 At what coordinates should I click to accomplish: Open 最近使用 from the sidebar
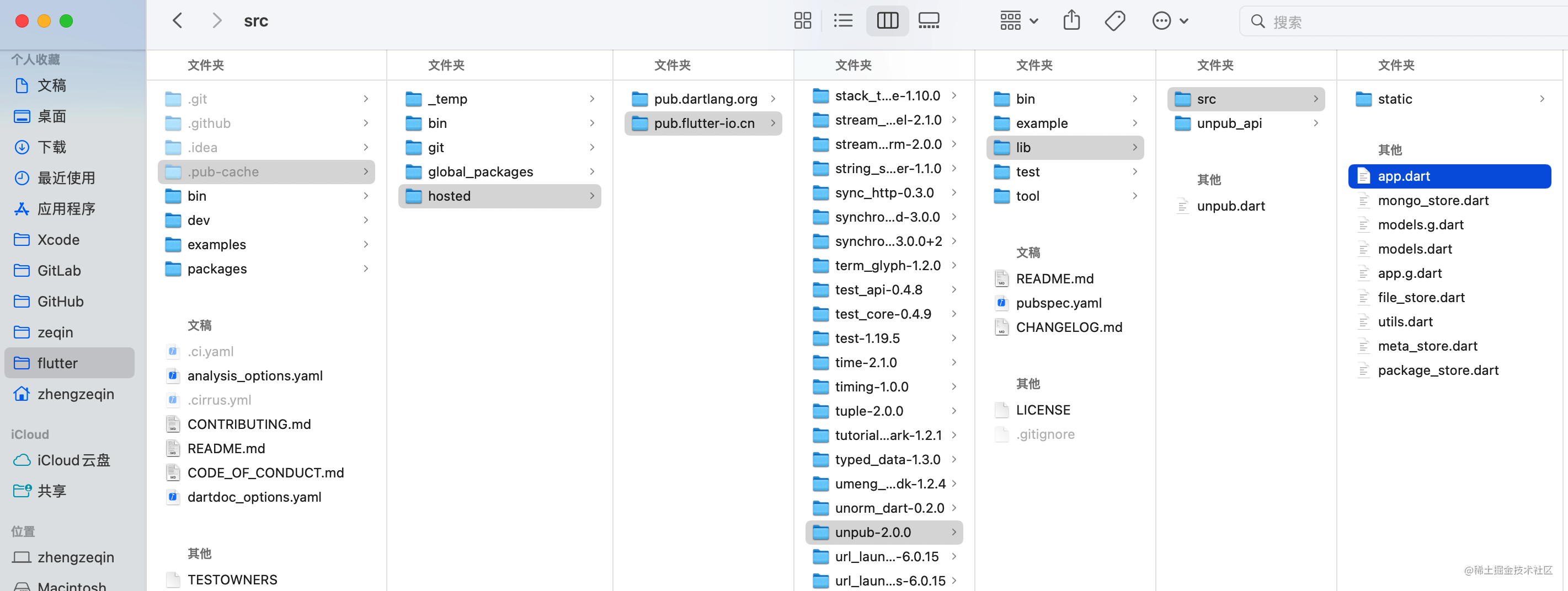coord(66,178)
